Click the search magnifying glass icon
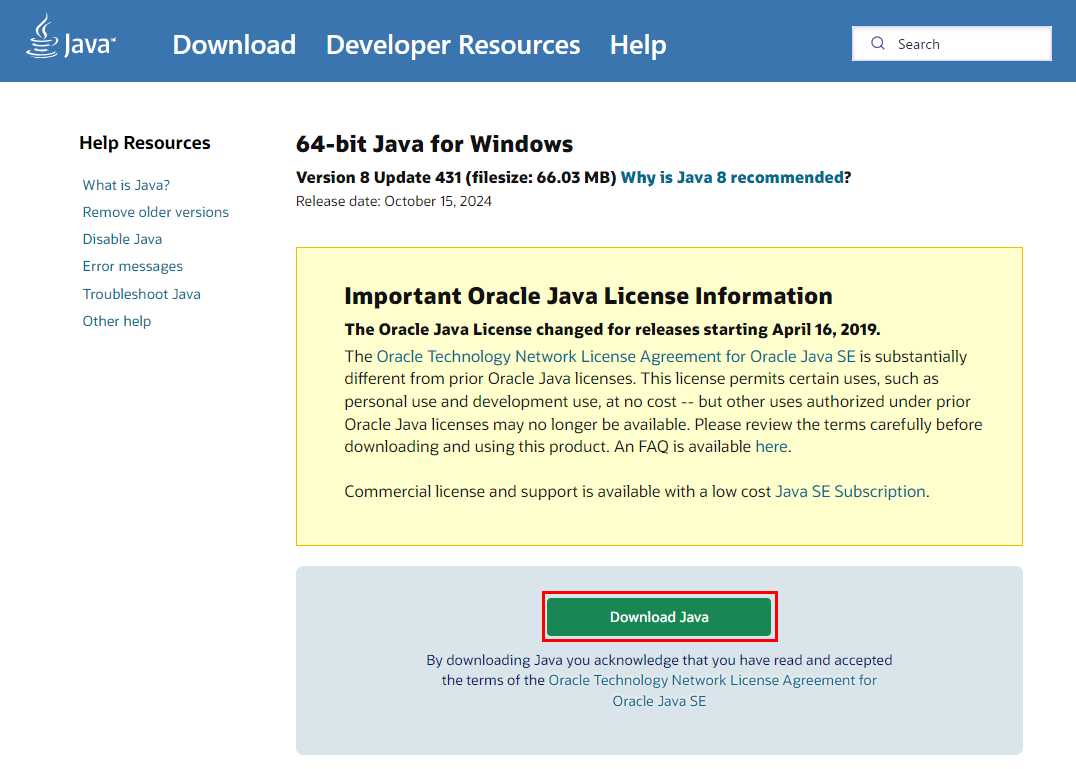Screen dimensions: 1076x769 click(x=878, y=44)
